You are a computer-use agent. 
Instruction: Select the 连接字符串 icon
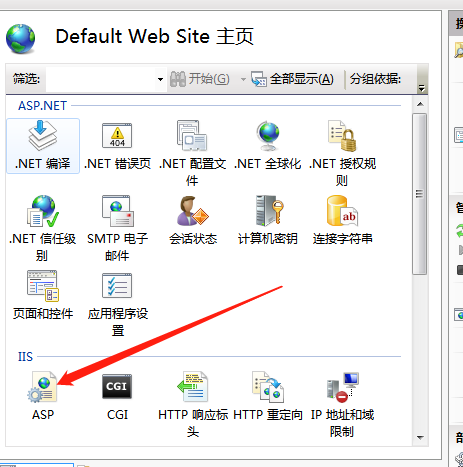342,211
